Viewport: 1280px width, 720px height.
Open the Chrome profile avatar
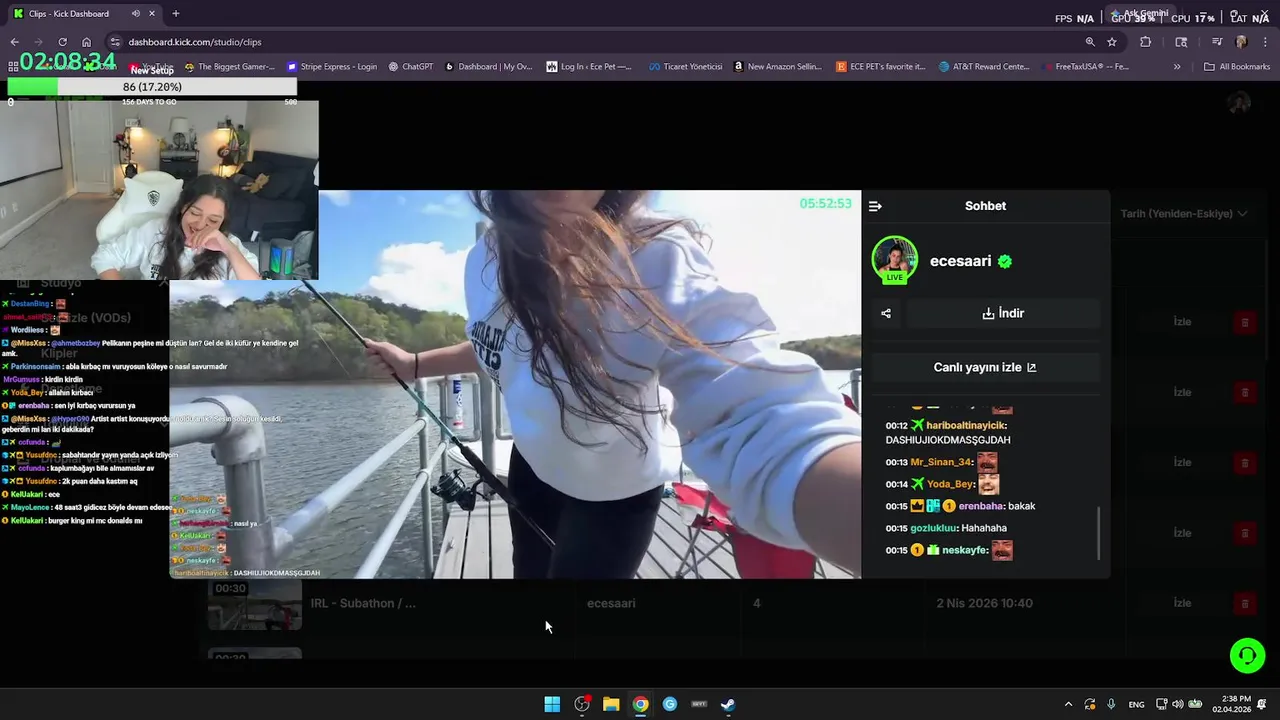(1242, 42)
